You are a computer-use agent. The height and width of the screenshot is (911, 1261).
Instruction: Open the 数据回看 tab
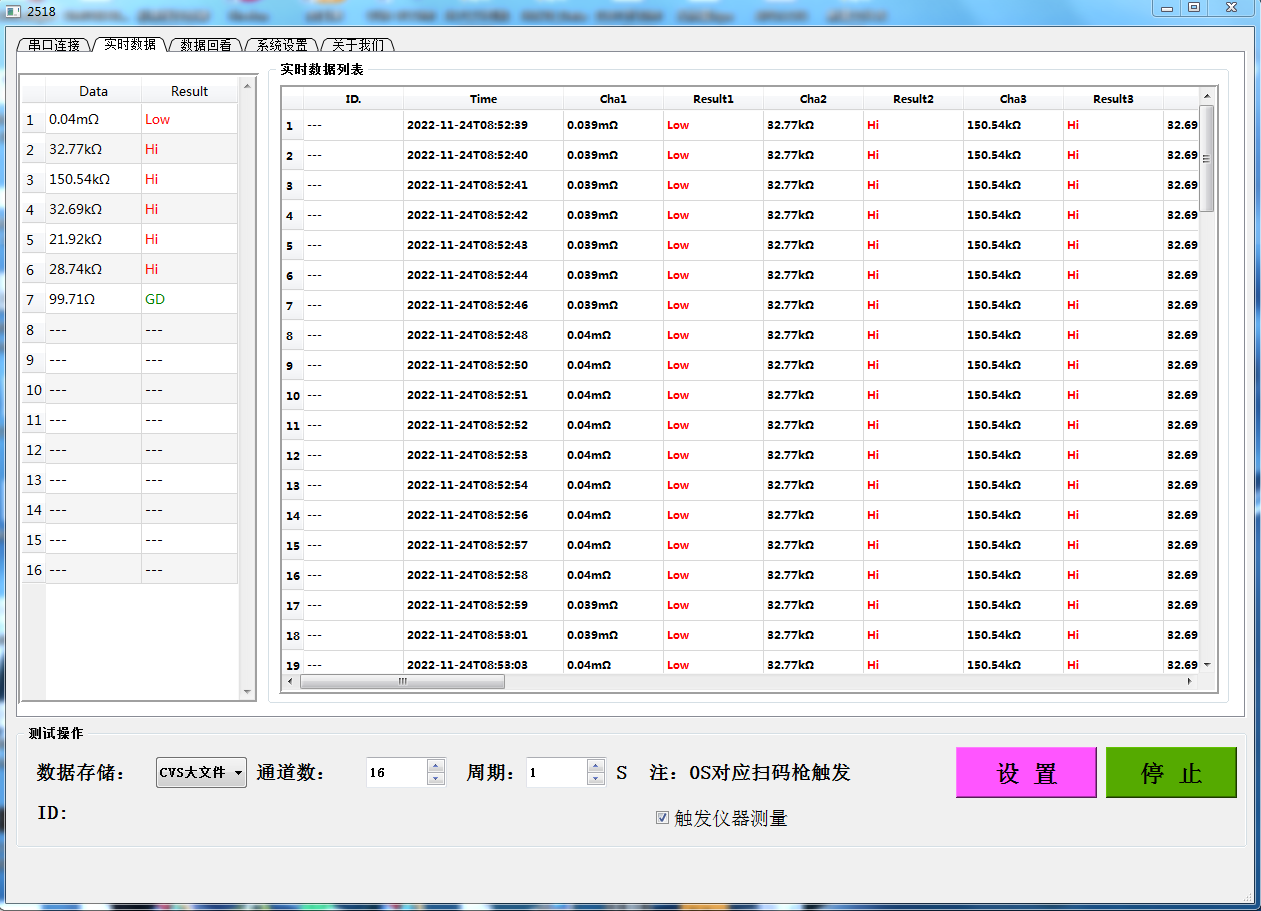tap(206, 45)
